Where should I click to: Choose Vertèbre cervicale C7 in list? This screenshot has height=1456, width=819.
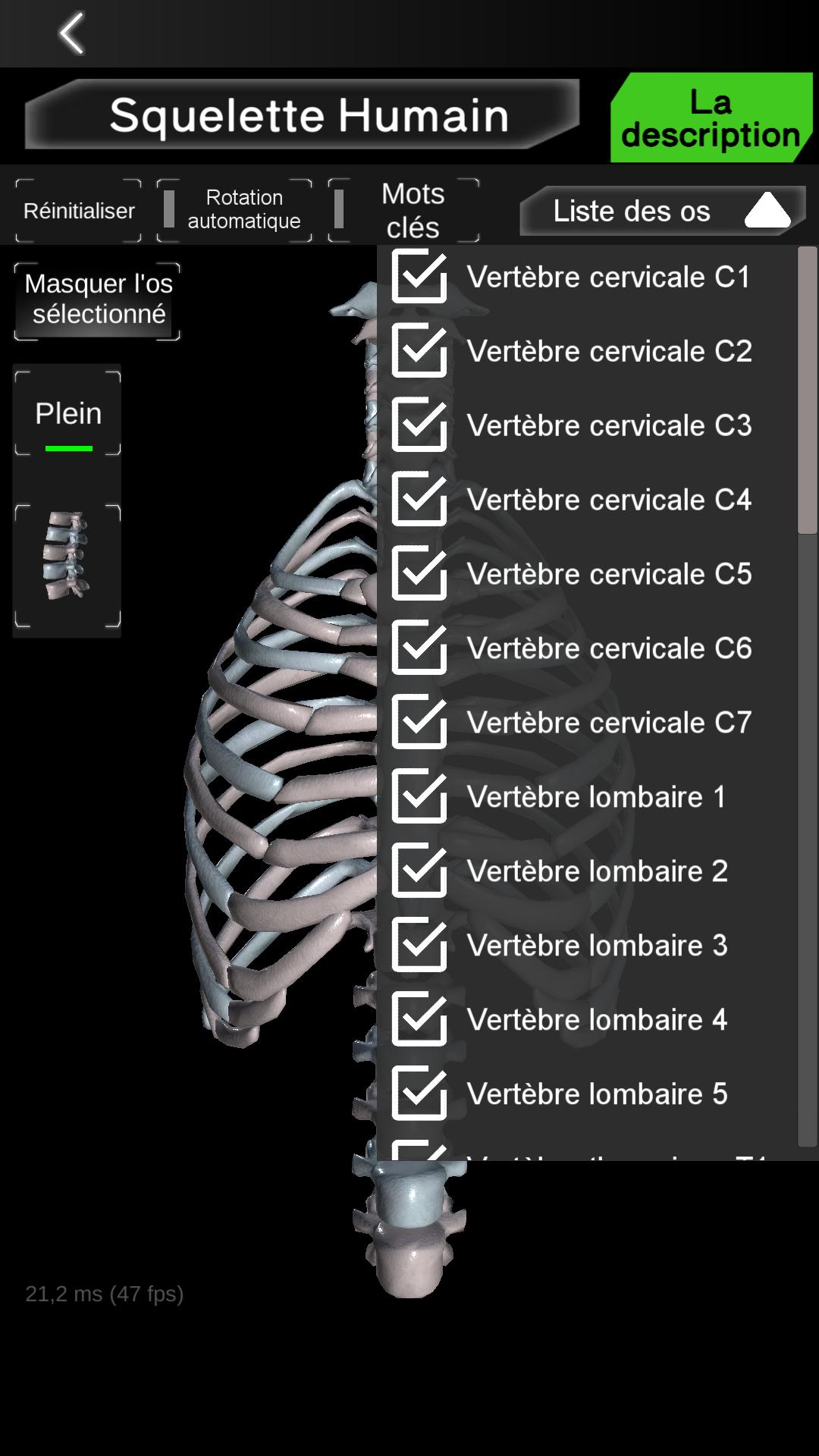tap(609, 723)
